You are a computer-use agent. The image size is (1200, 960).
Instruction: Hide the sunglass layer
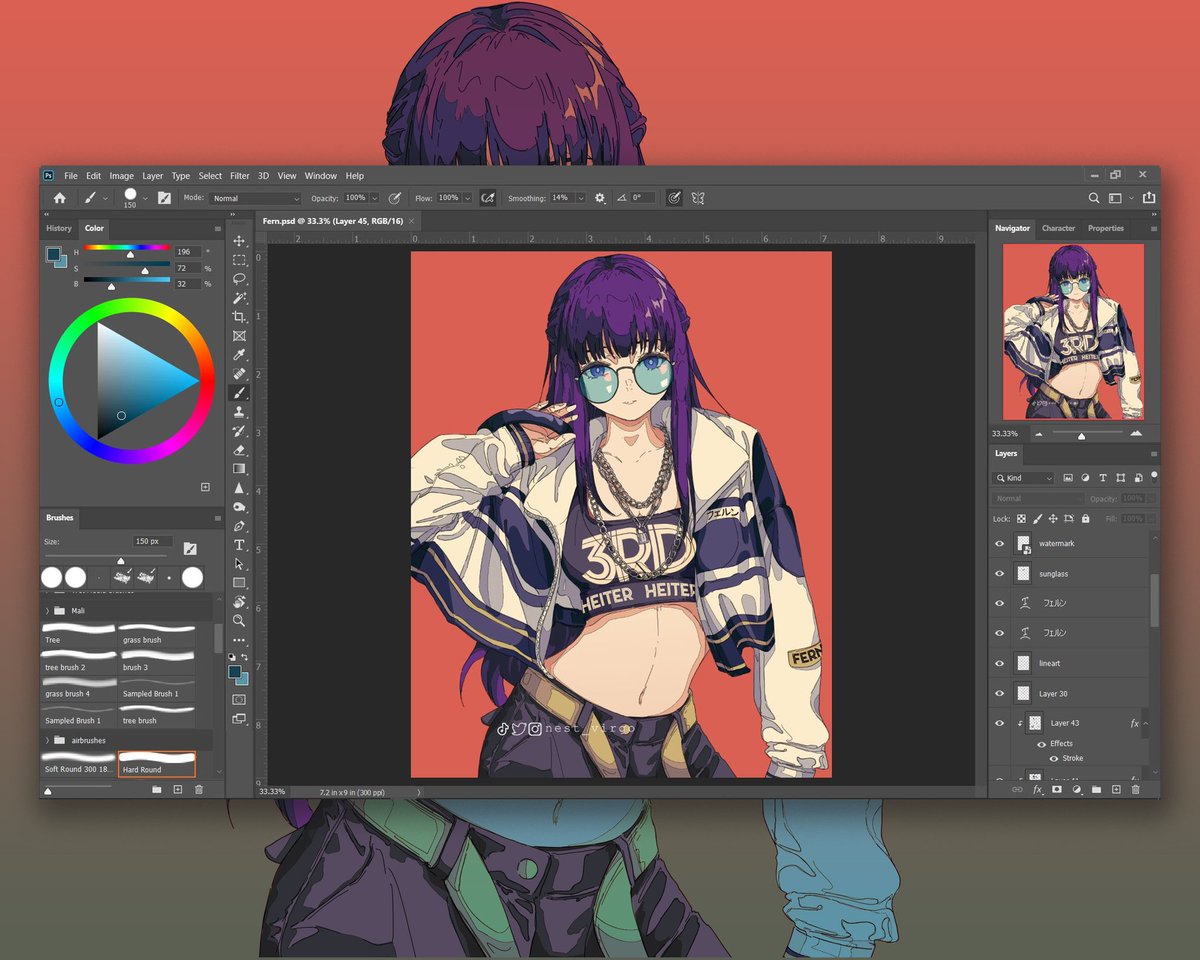999,574
